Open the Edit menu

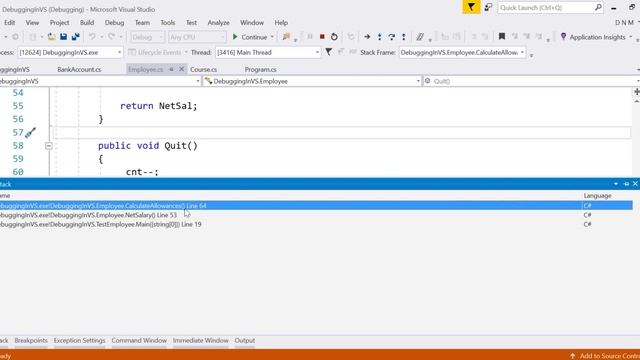pyautogui.click(x=9, y=22)
